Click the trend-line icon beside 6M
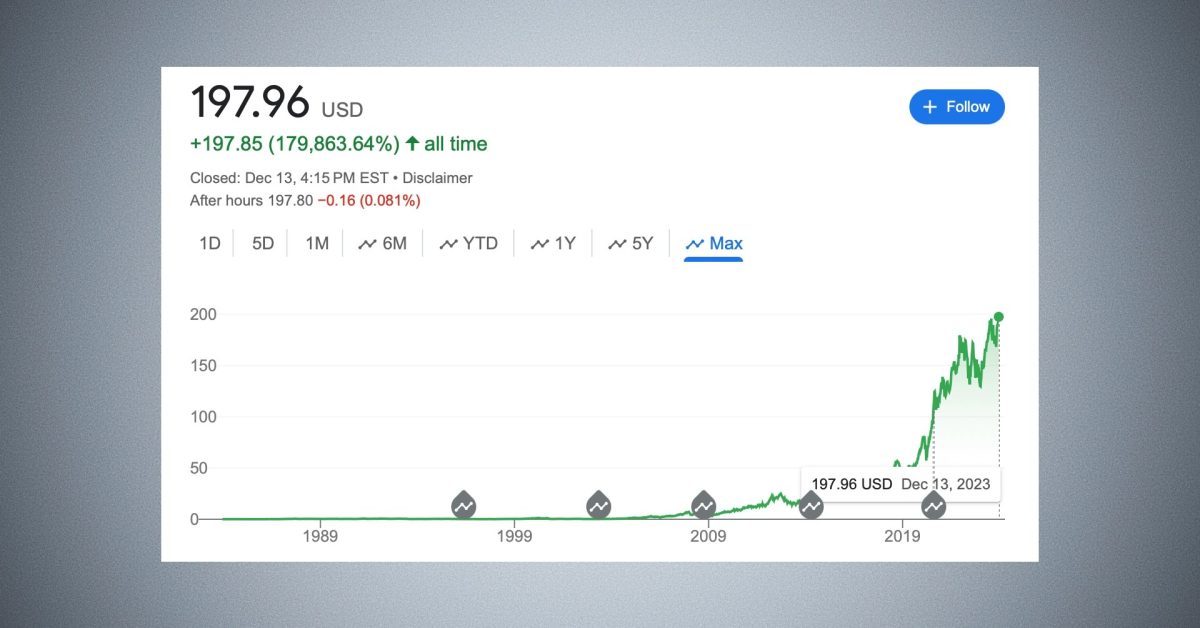This screenshot has height=628, width=1200. tap(367, 243)
